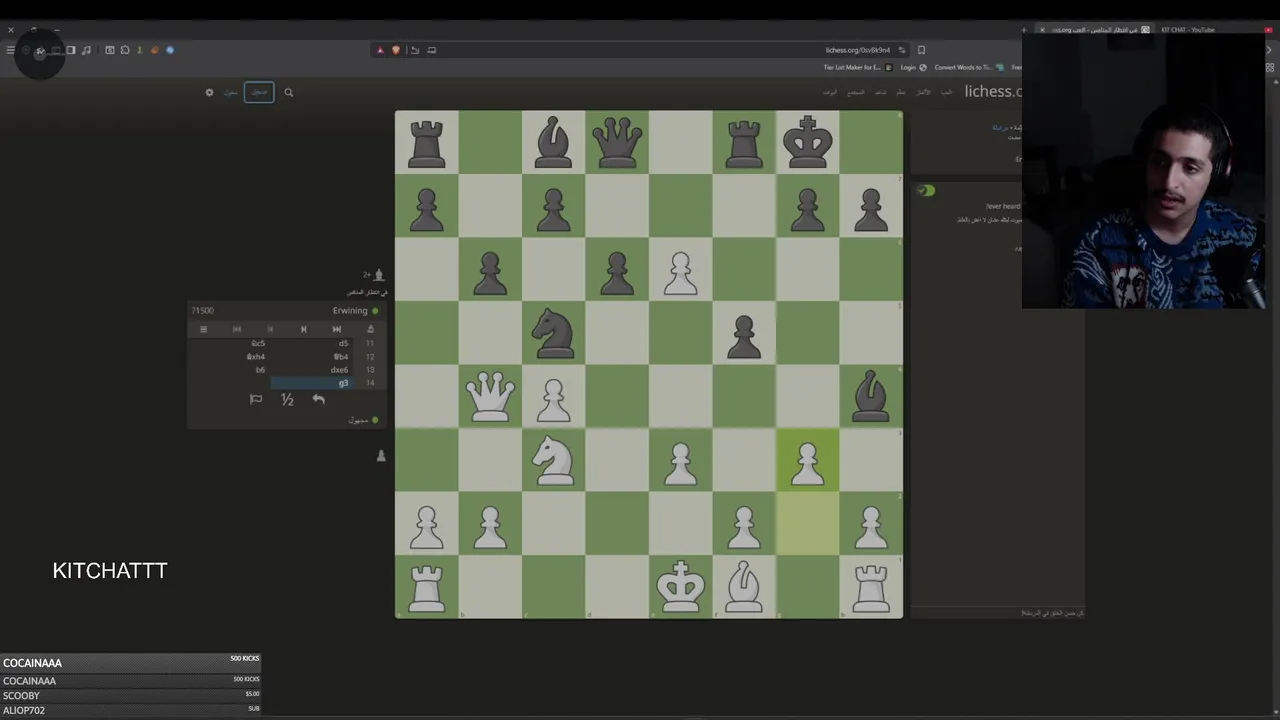Open the bookmarks grid icon at right
The width and height of the screenshot is (1280, 720).
[1270, 67]
